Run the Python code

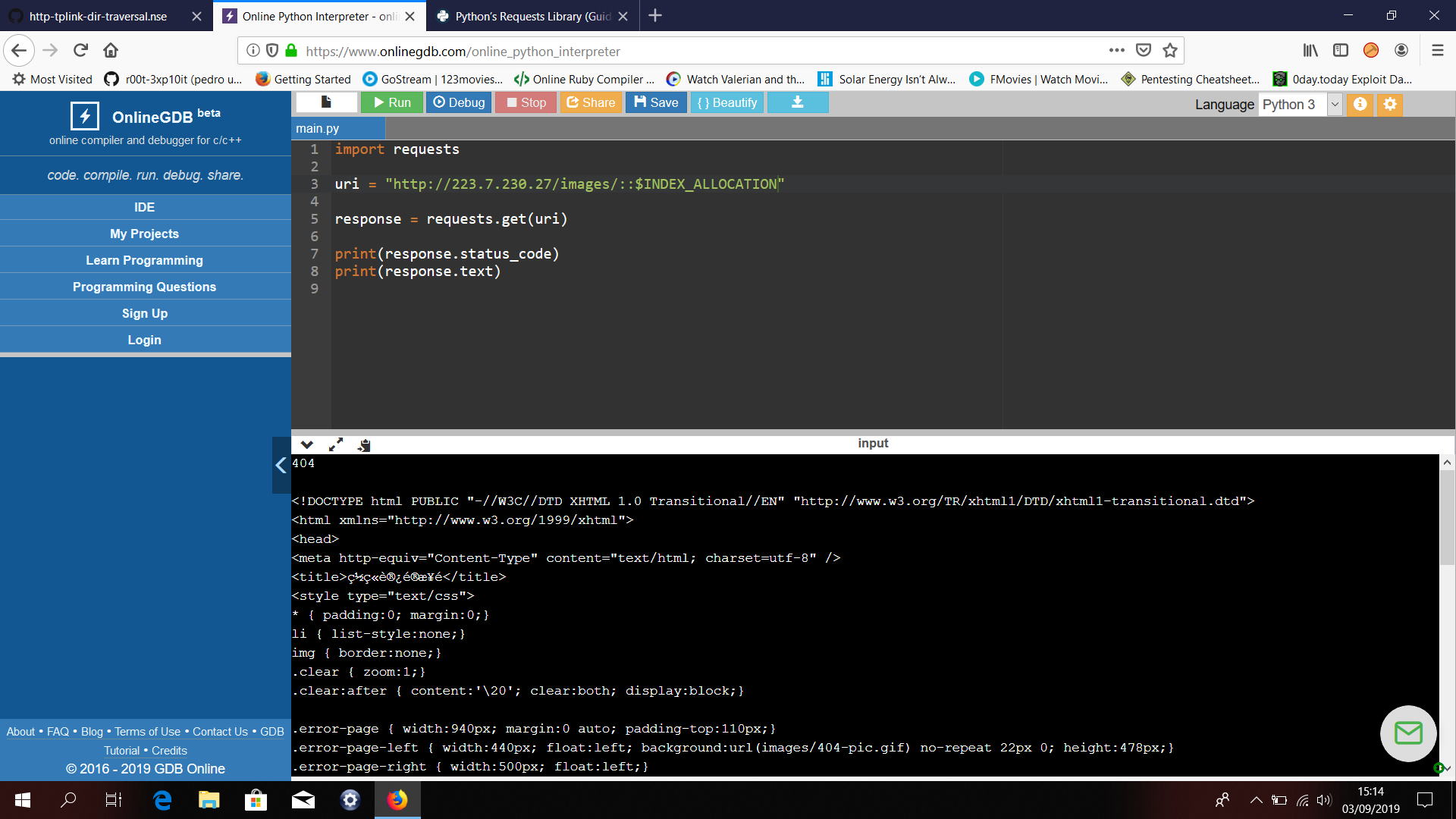[x=392, y=102]
